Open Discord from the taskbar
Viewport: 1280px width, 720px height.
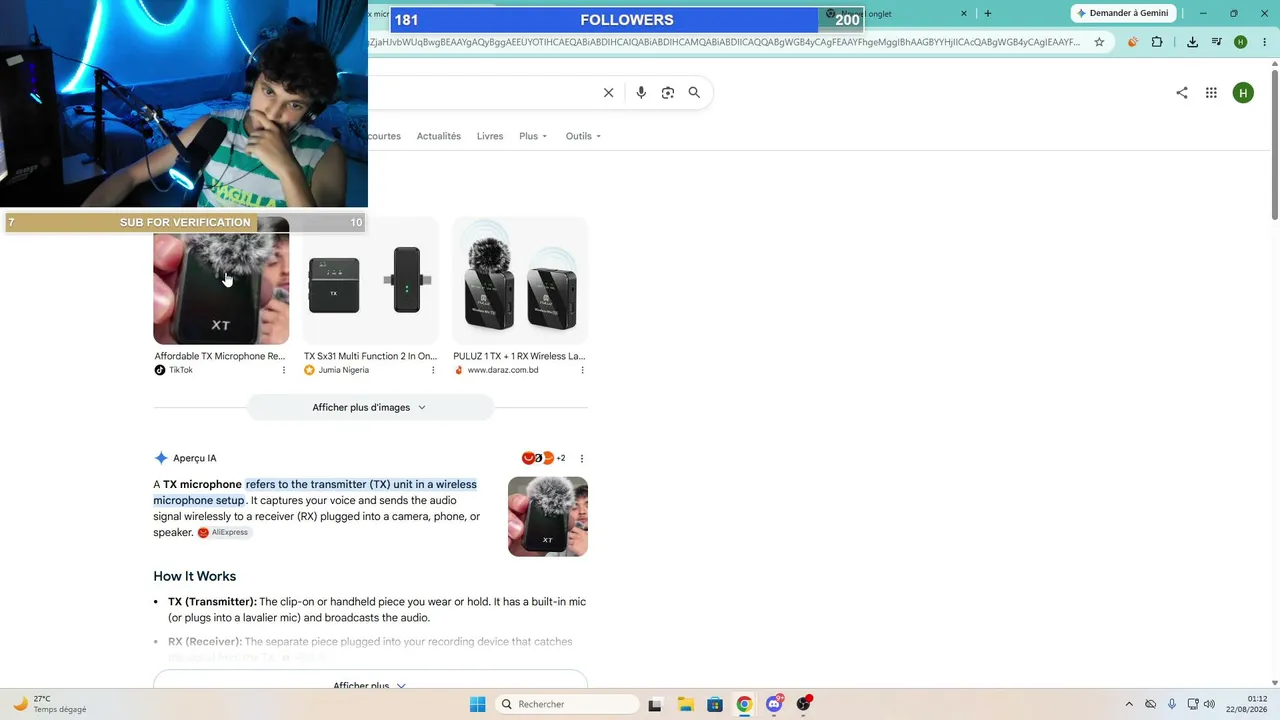click(774, 704)
